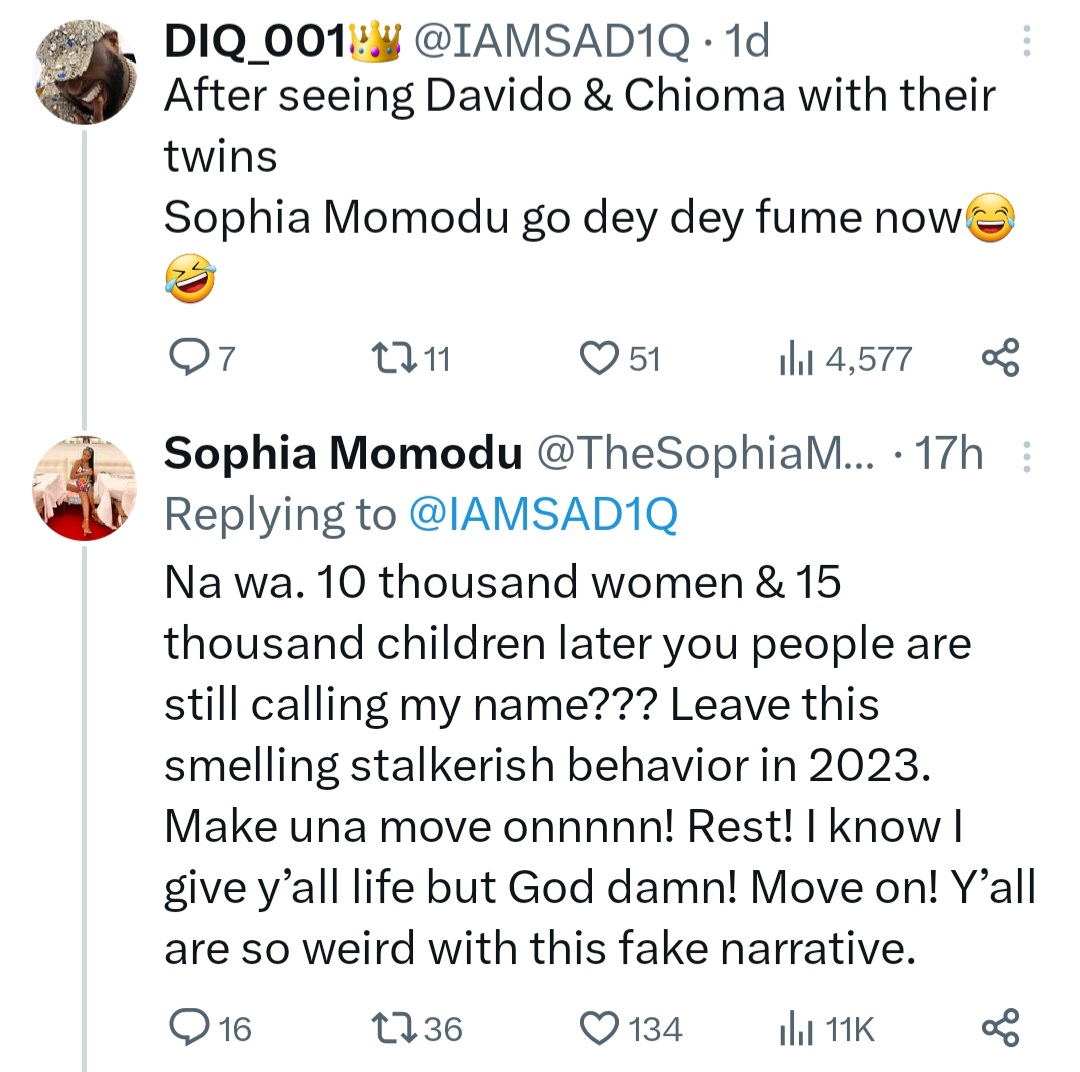The width and height of the screenshot is (1080, 1072).
Task: Click the 1d timestamp on first tweet
Action: [x=747, y=41]
